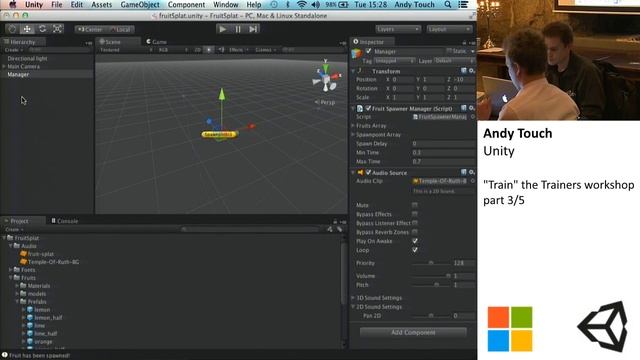Open the Layer dropdown in Inspector

click(x=454, y=61)
